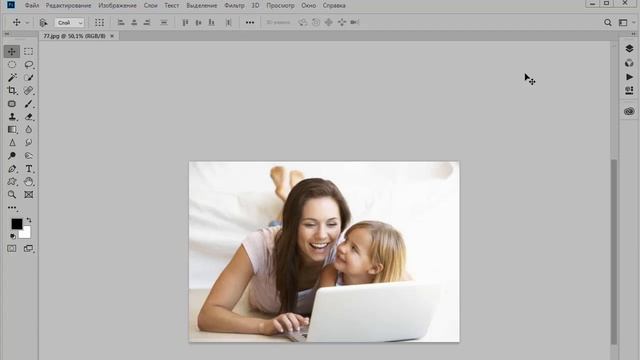Align right edges in options bar
The image size is (640, 360).
147,22
